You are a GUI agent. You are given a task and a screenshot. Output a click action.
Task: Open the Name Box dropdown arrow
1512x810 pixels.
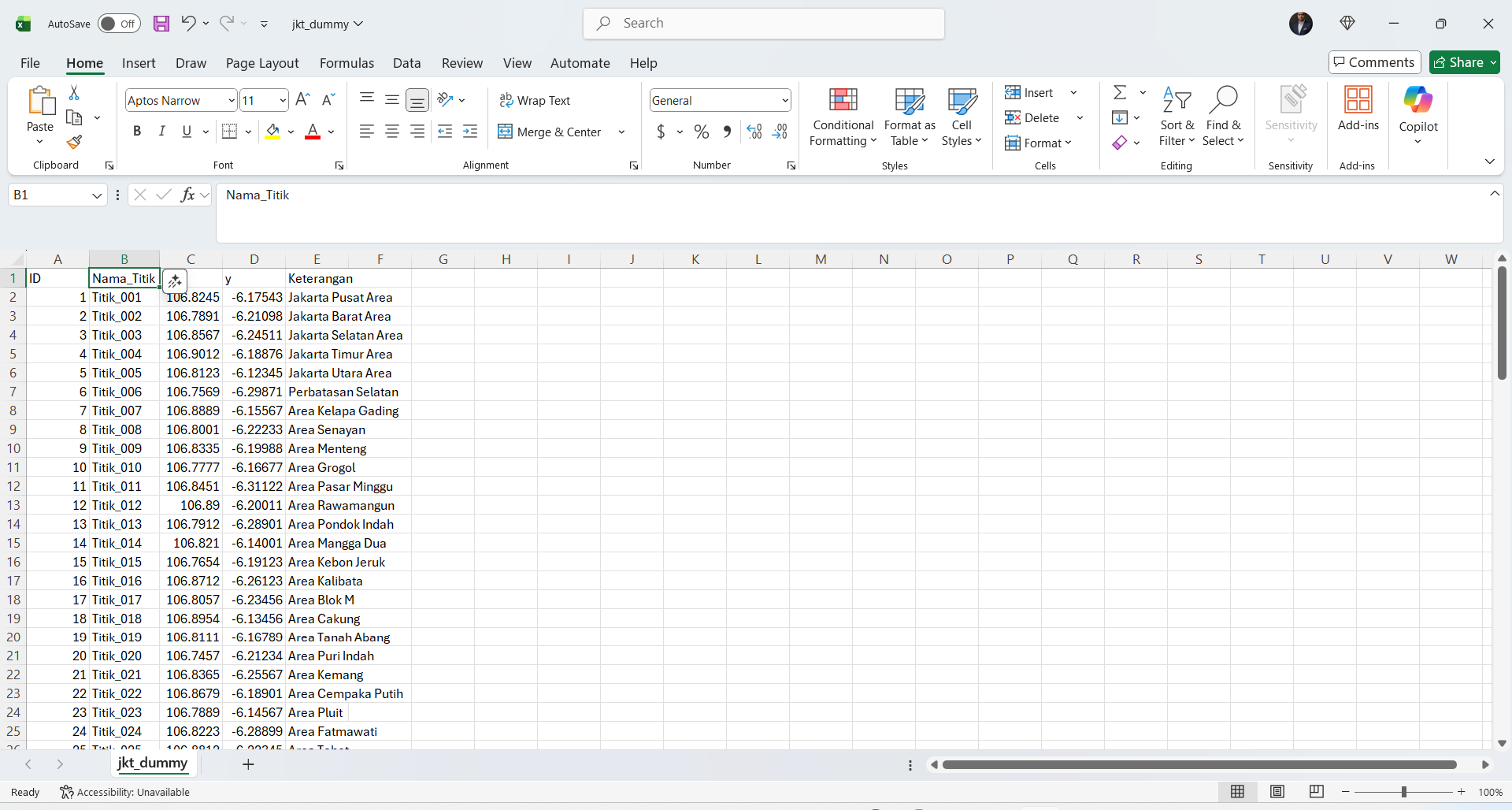97,195
